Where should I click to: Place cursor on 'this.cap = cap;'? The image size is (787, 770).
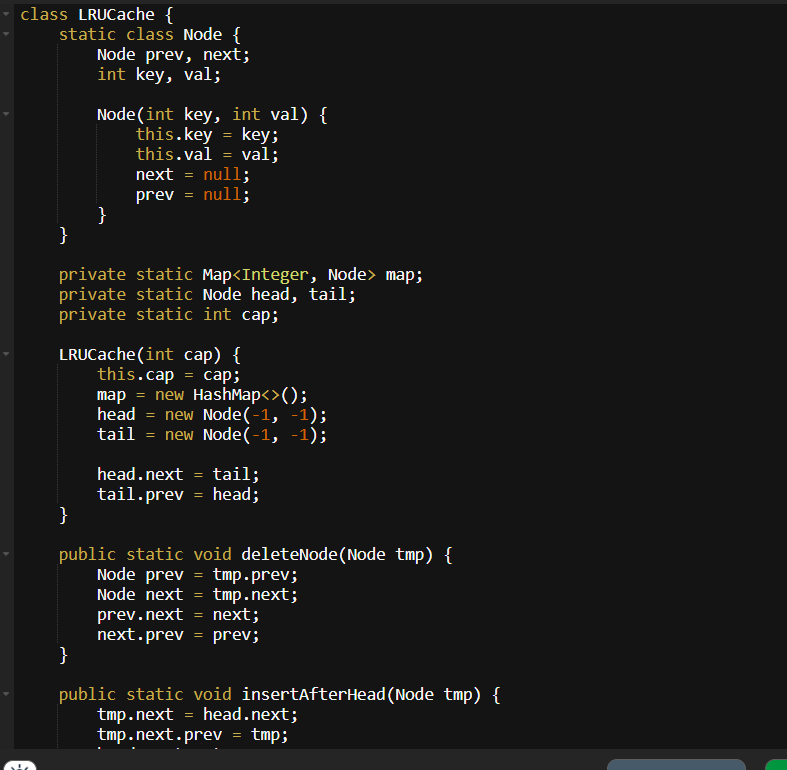pyautogui.click(x=169, y=375)
